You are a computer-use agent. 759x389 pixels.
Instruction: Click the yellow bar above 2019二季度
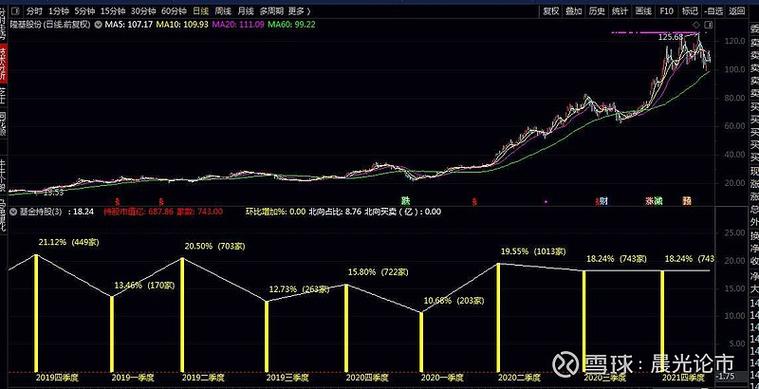182,315
